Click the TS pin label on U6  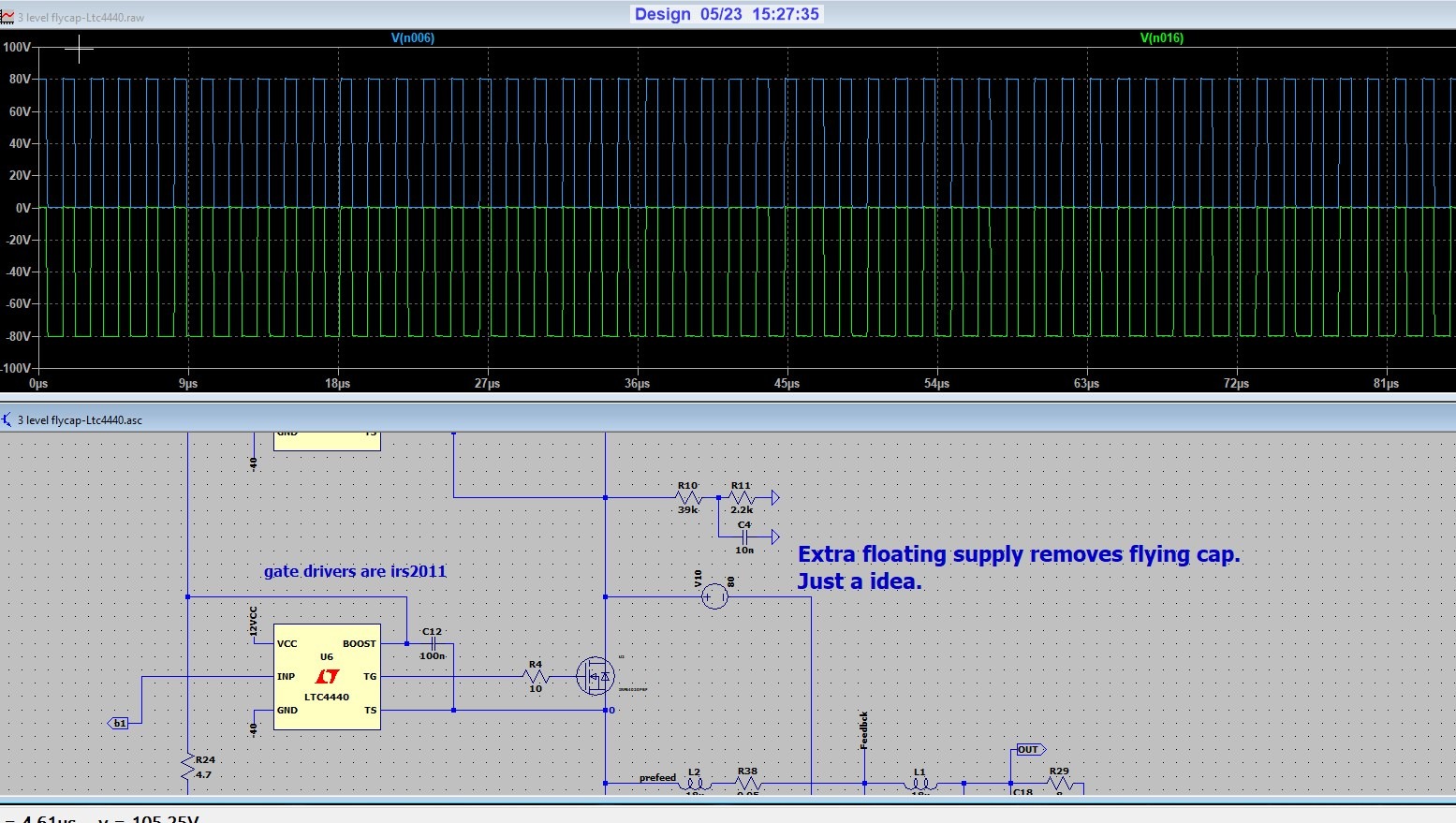click(370, 711)
